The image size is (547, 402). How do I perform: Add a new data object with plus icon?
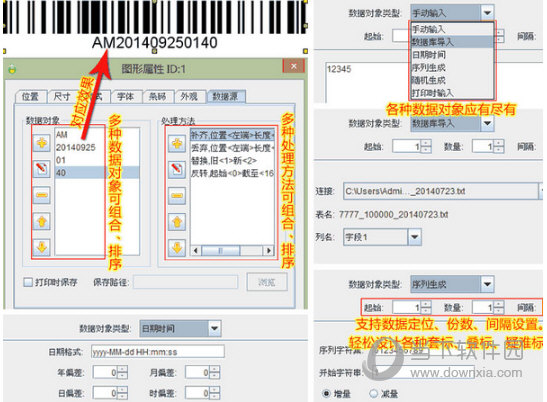tap(42, 143)
